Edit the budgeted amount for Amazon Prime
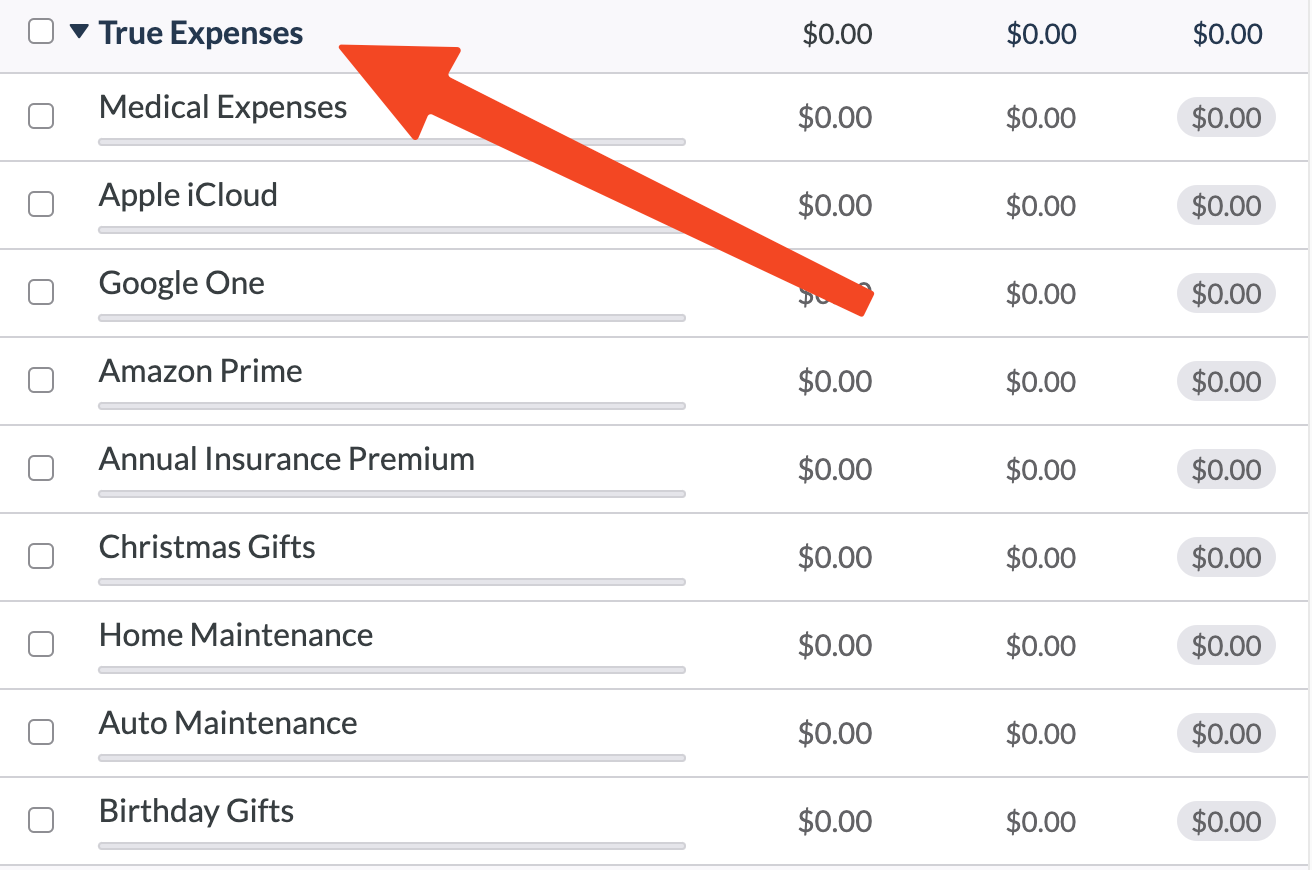 point(836,381)
